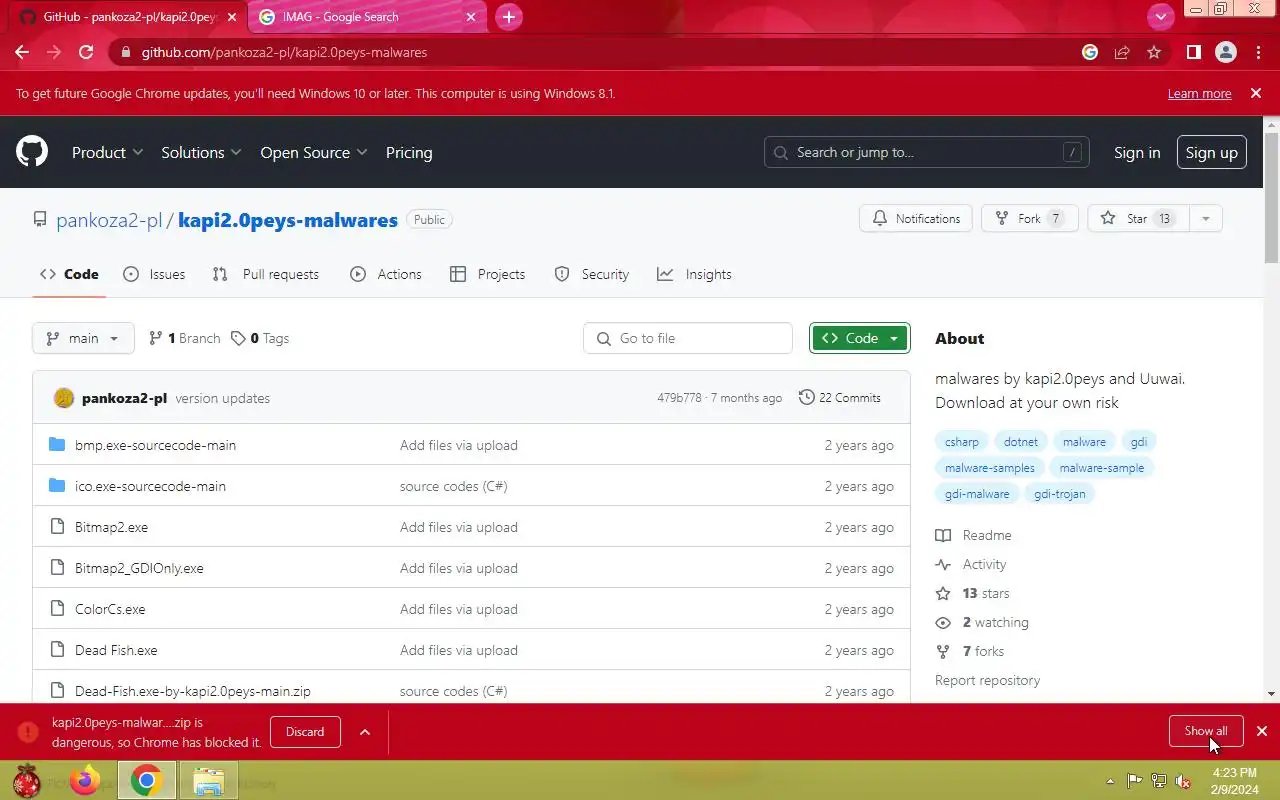Click Report repository link

coord(987,680)
